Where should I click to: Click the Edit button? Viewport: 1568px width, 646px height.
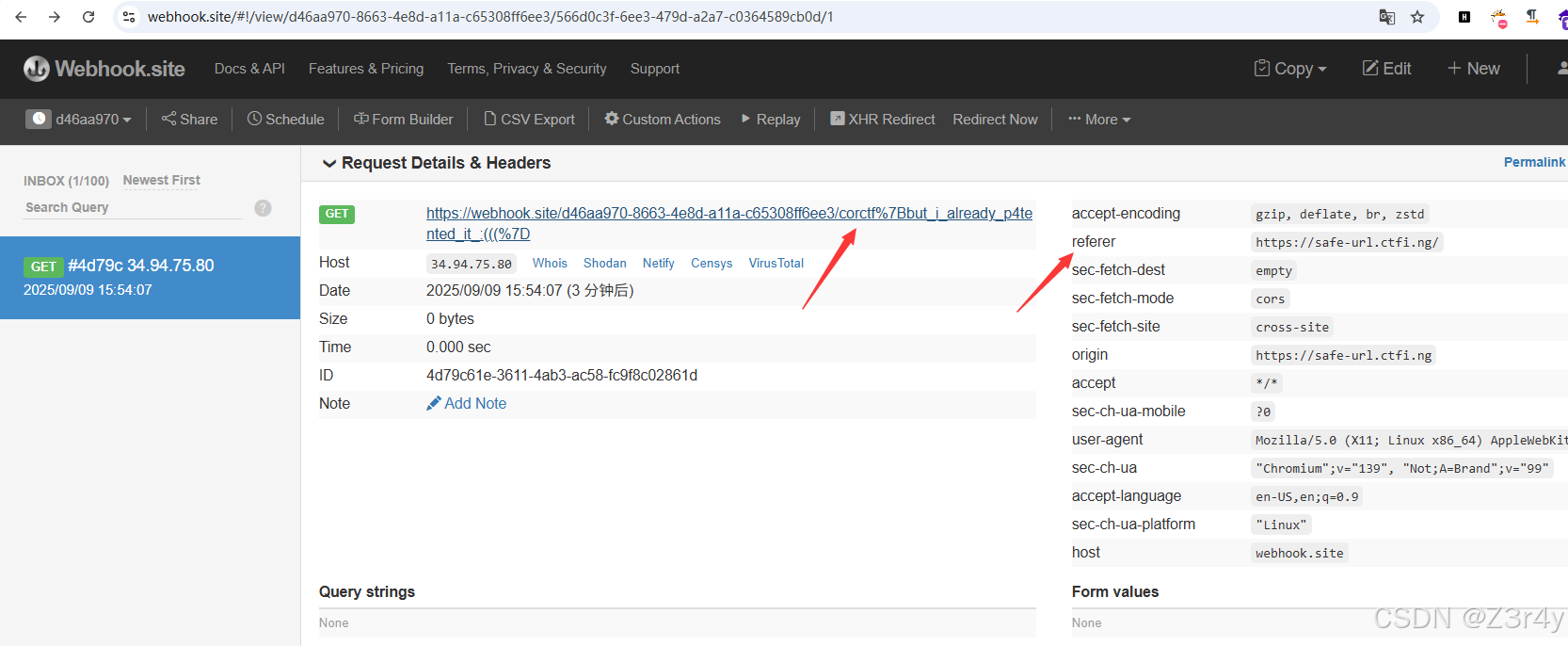tap(1387, 69)
